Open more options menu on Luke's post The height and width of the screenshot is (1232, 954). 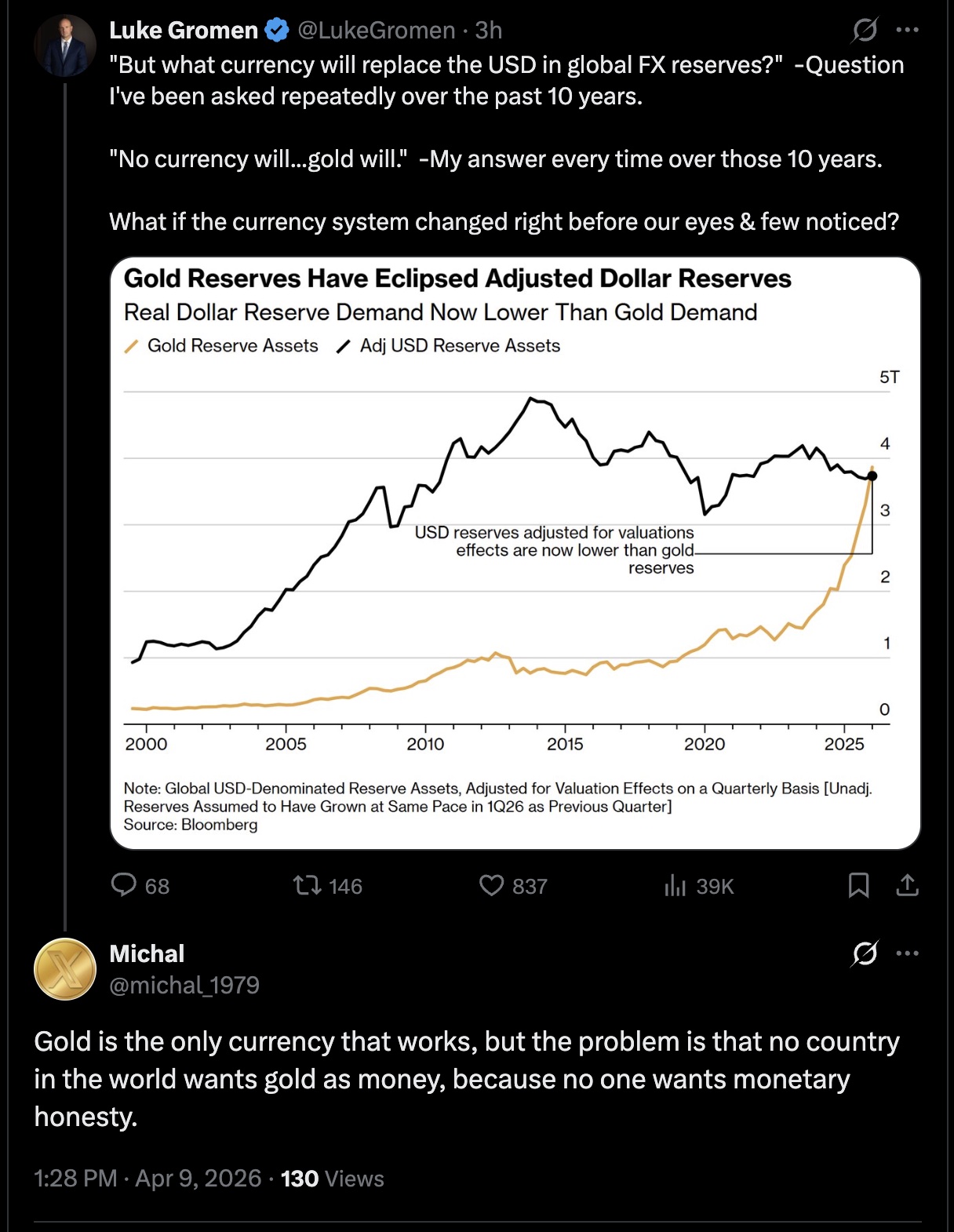[907, 31]
